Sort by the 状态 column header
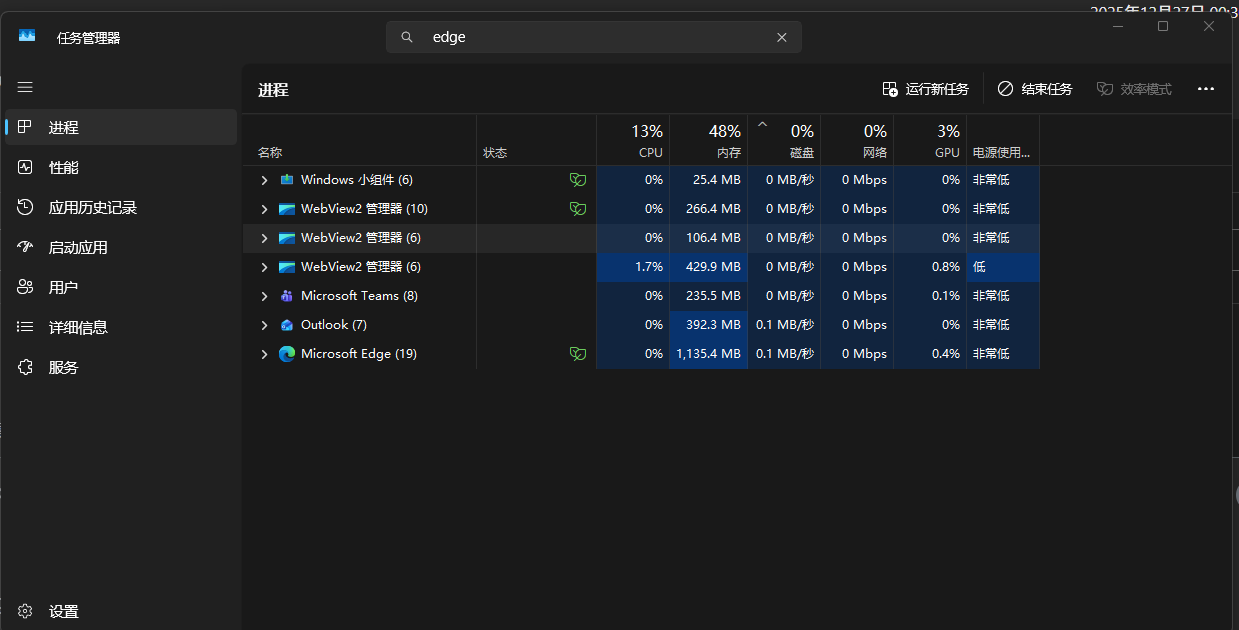Screen dimensions: 1239x630 click(536, 140)
